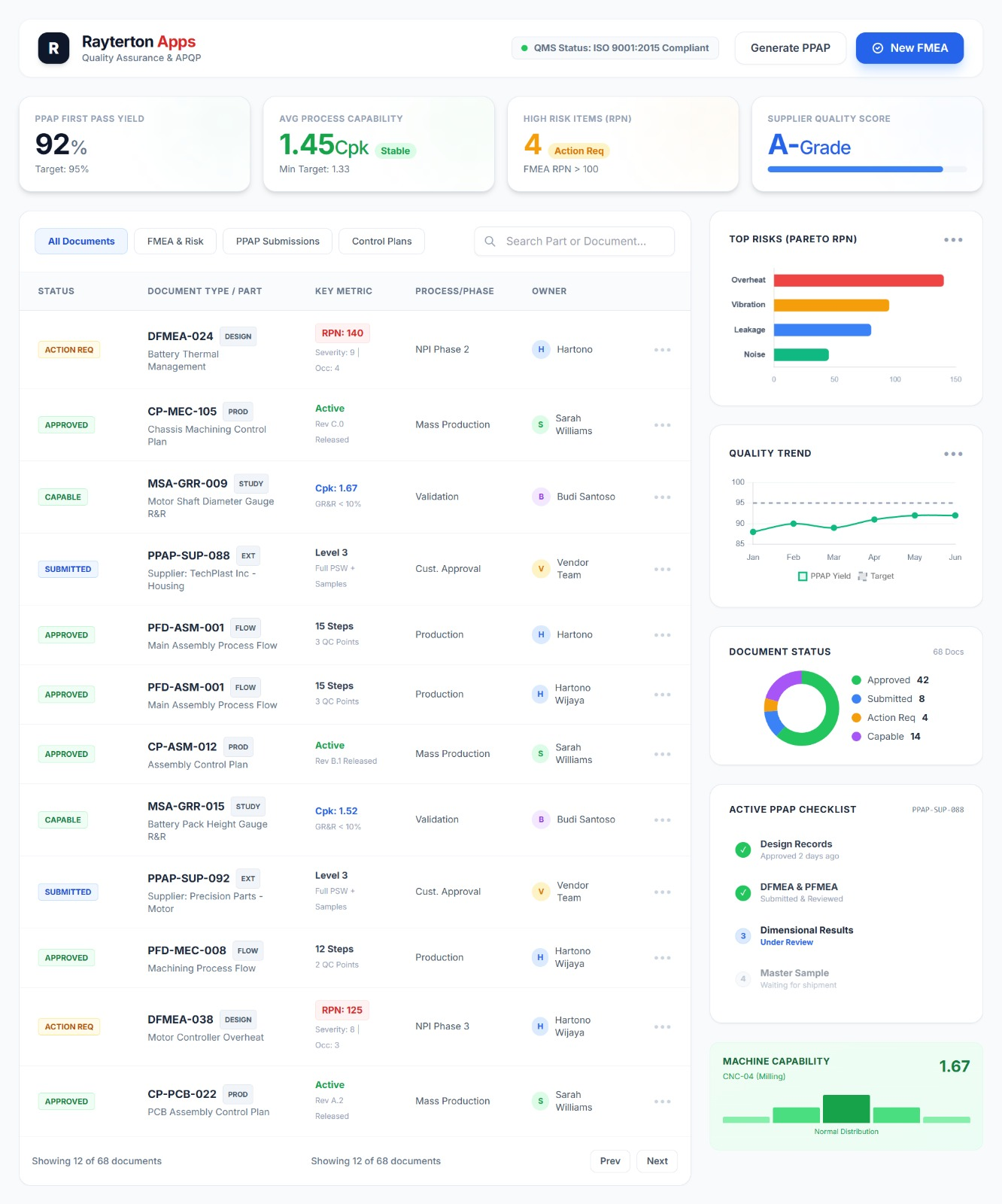Image resolution: width=1002 pixels, height=1204 pixels.
Task: Open the row actions menu for DFMEA-038
Action: (x=662, y=1026)
